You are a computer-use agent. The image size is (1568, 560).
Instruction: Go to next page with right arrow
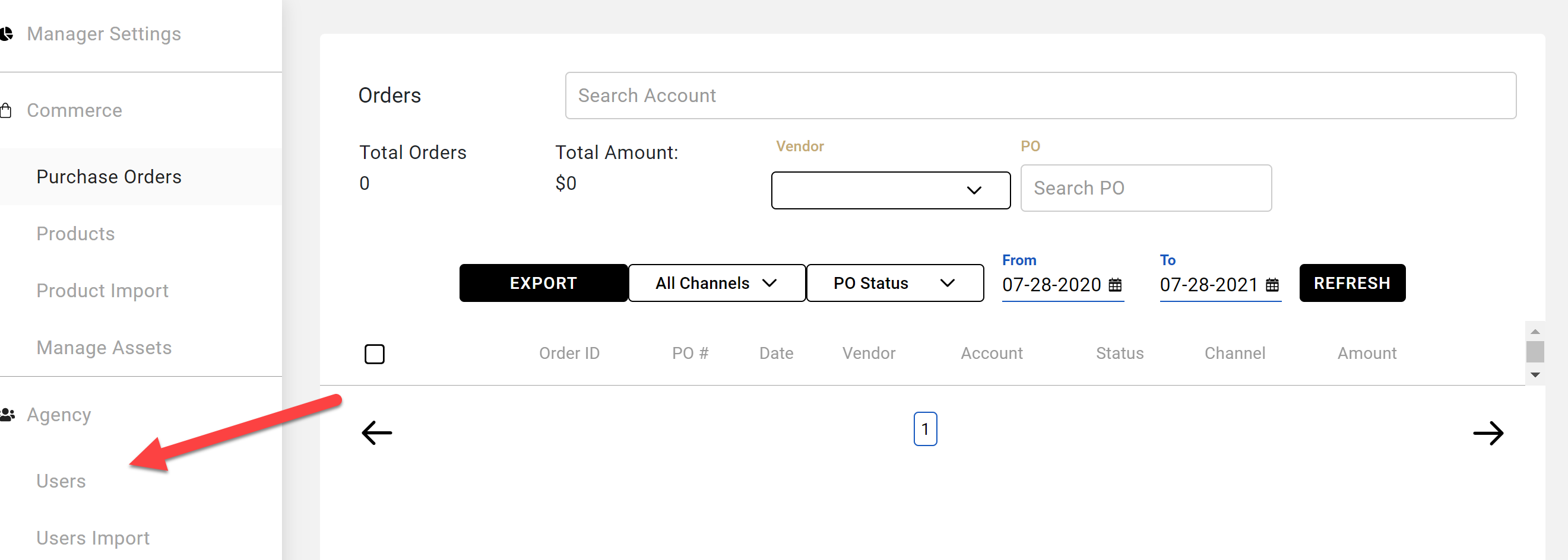pyautogui.click(x=1487, y=433)
